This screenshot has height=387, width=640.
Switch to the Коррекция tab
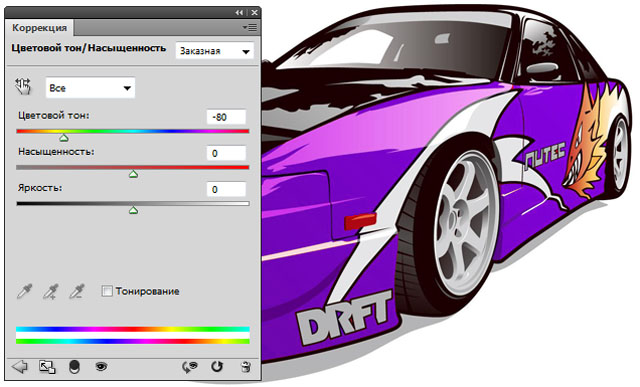coord(40,28)
